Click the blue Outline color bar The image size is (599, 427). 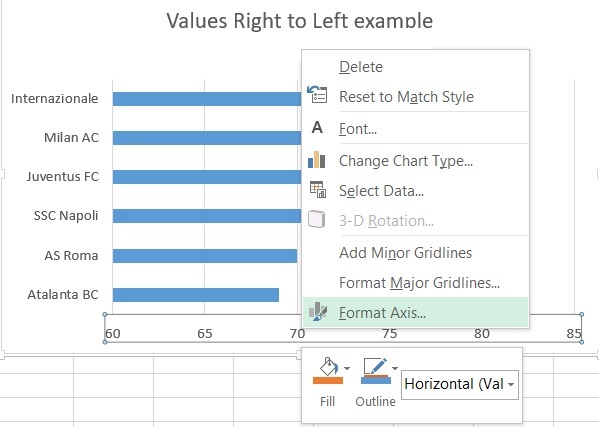[376, 380]
